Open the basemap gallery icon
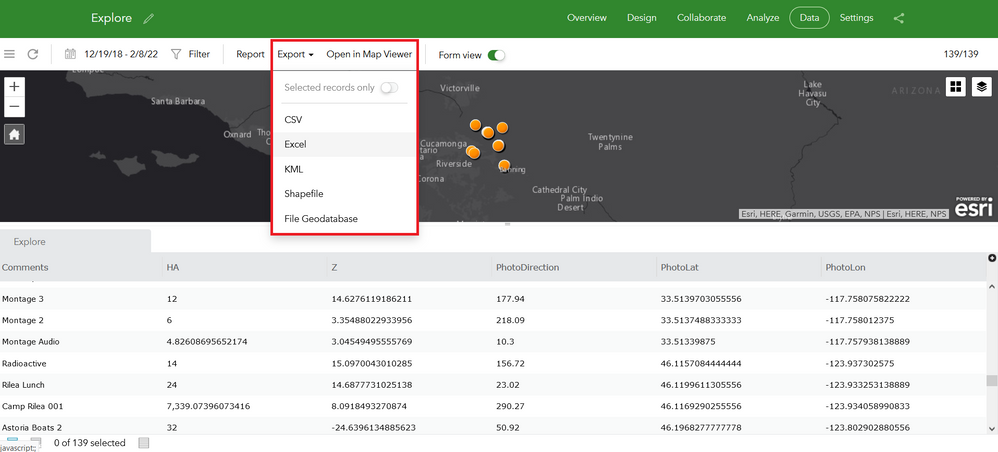Viewport: 998px width, 452px height. (x=955, y=87)
